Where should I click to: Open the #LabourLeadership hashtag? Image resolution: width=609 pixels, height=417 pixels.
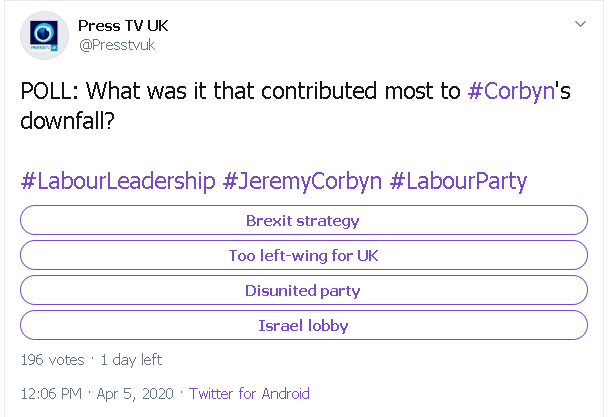118,181
